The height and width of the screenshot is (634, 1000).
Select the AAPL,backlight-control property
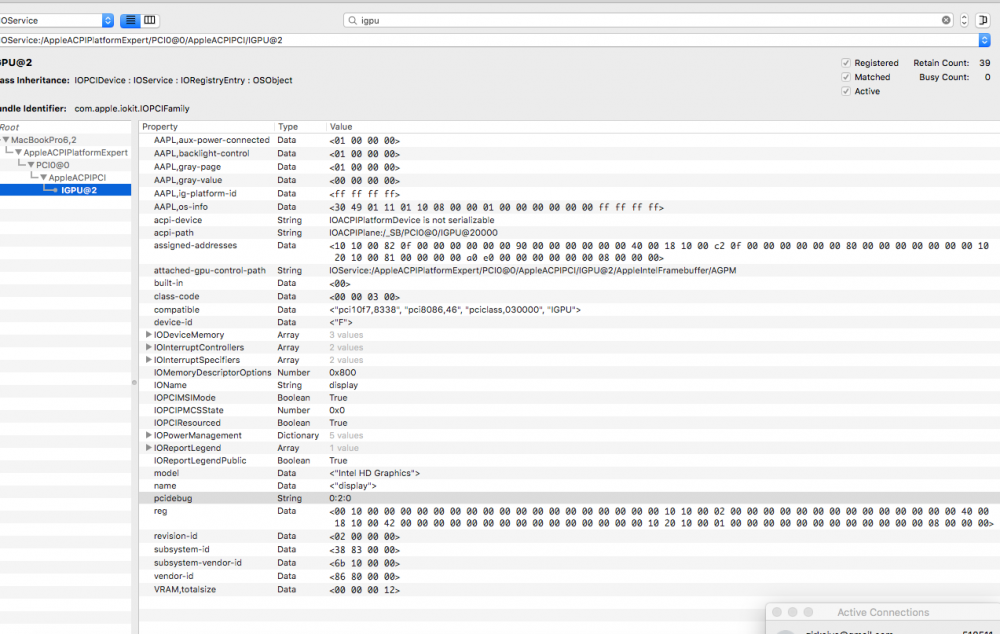pyautogui.click(x=569, y=154)
